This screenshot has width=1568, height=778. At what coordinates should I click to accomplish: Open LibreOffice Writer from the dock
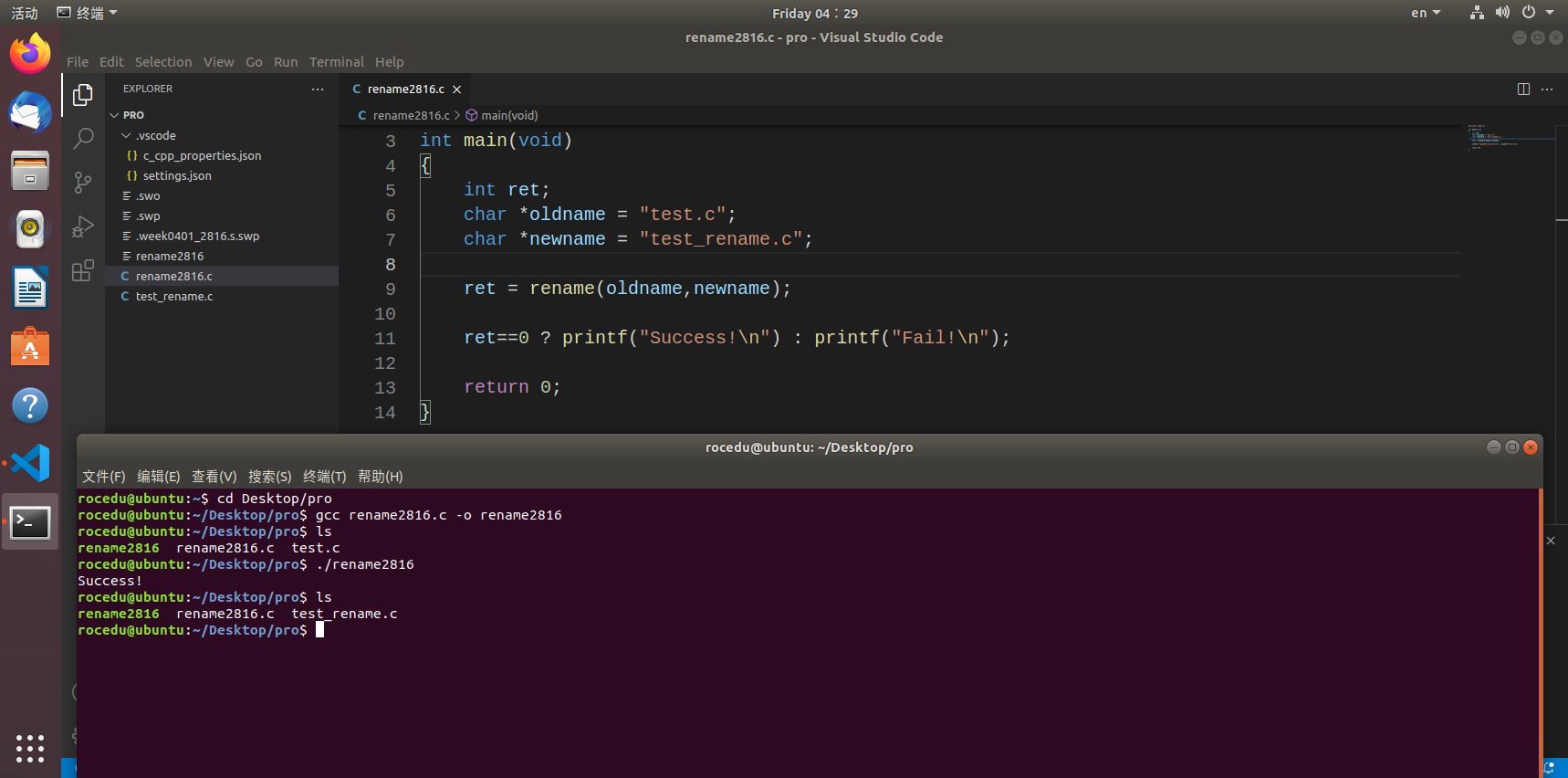pyautogui.click(x=30, y=288)
